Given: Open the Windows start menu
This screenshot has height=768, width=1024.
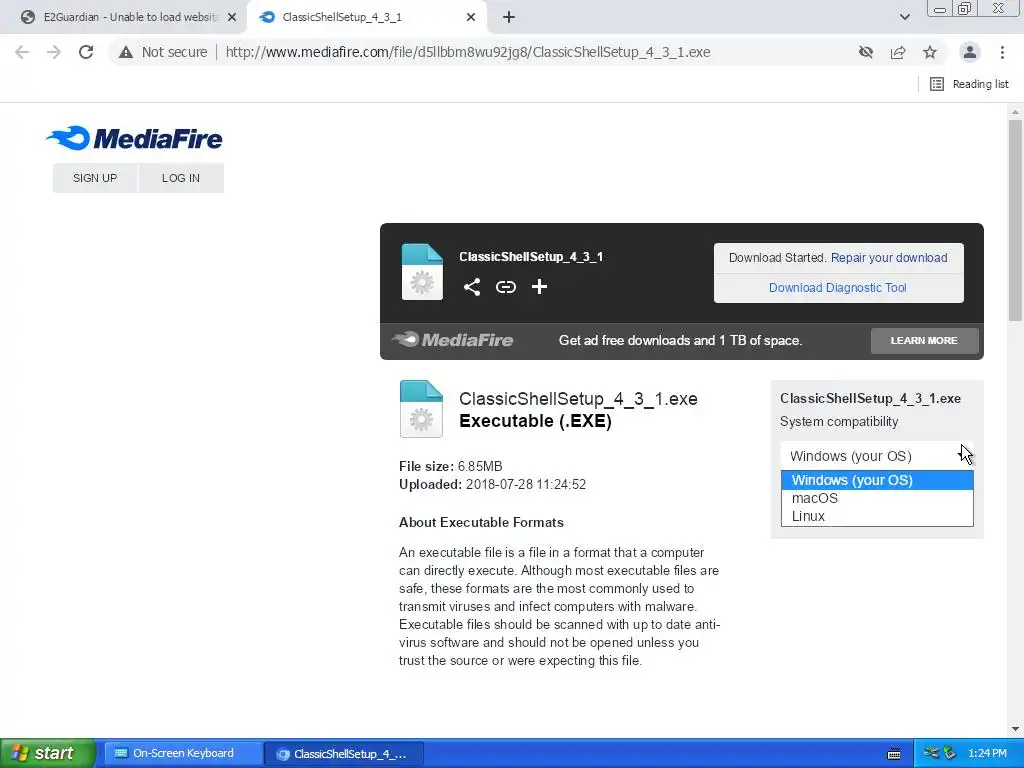Looking at the screenshot, I should tap(47, 753).
